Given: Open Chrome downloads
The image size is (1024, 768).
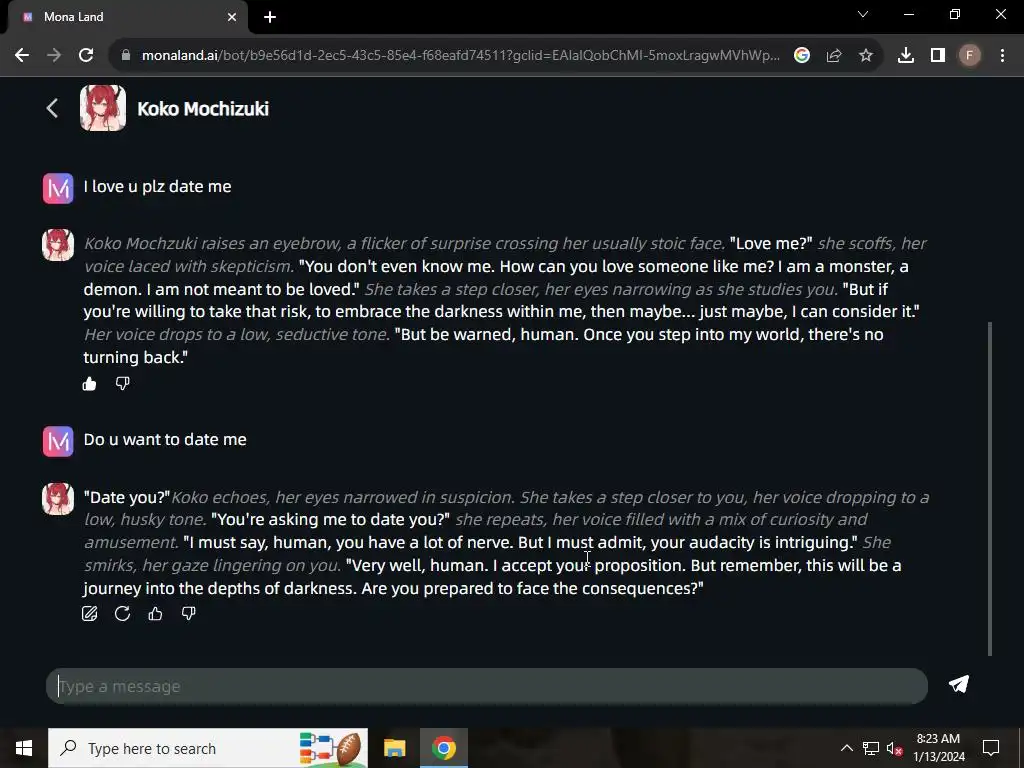Looking at the screenshot, I should [906, 56].
